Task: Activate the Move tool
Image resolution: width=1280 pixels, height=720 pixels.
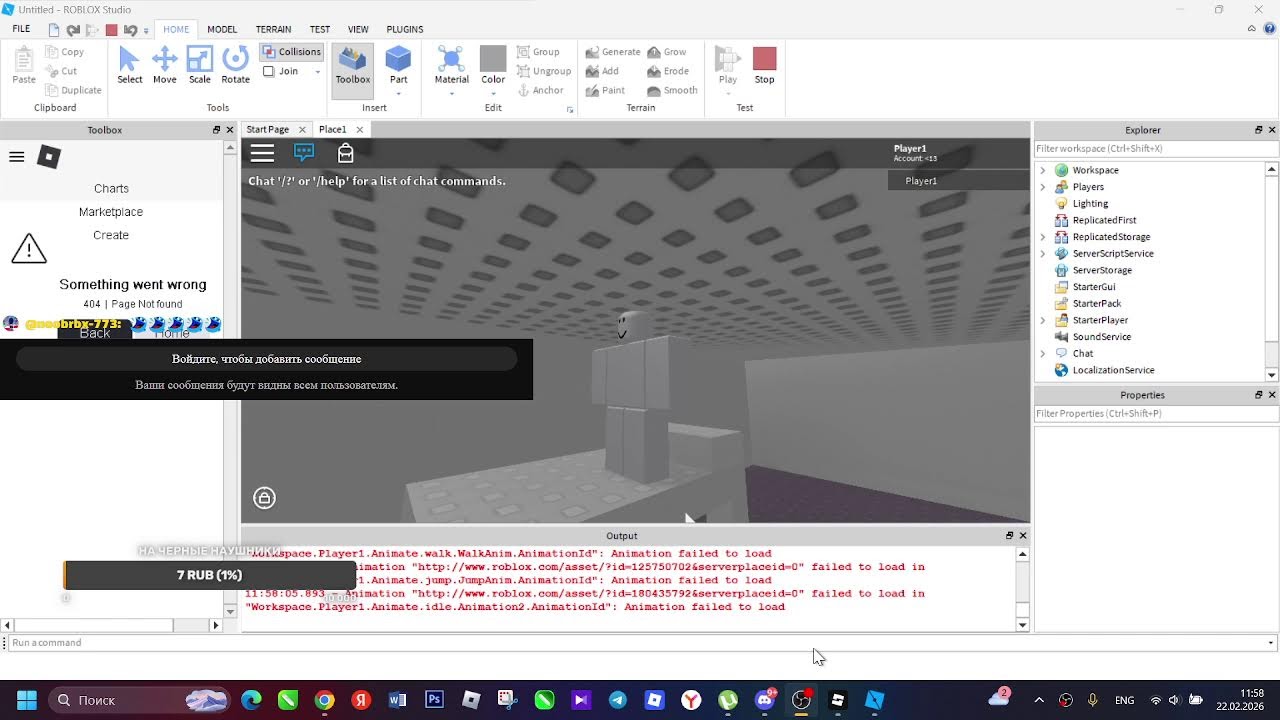Action: coord(164,65)
